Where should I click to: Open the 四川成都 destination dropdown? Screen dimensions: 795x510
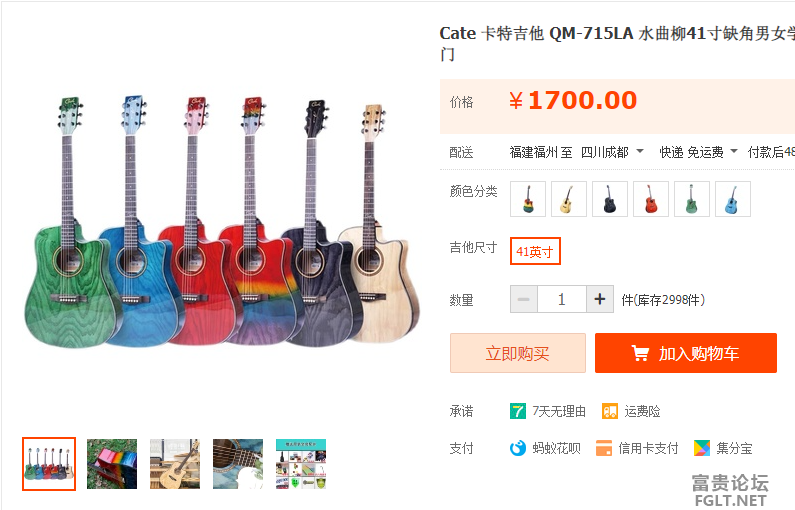click(612, 152)
